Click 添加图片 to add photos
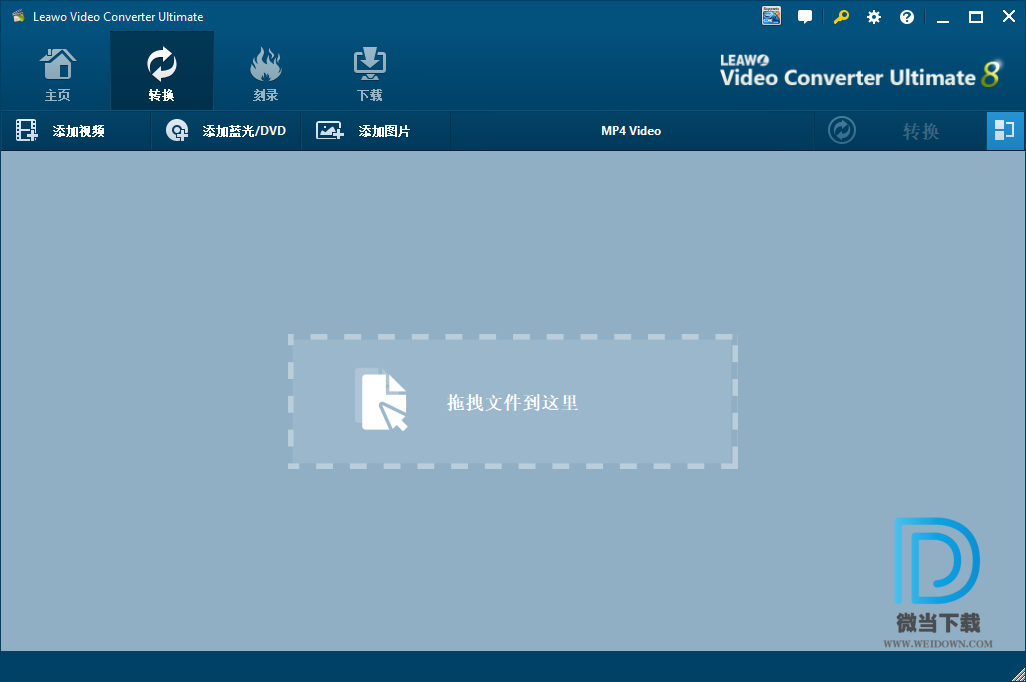Image resolution: width=1026 pixels, height=682 pixels. click(x=376, y=131)
